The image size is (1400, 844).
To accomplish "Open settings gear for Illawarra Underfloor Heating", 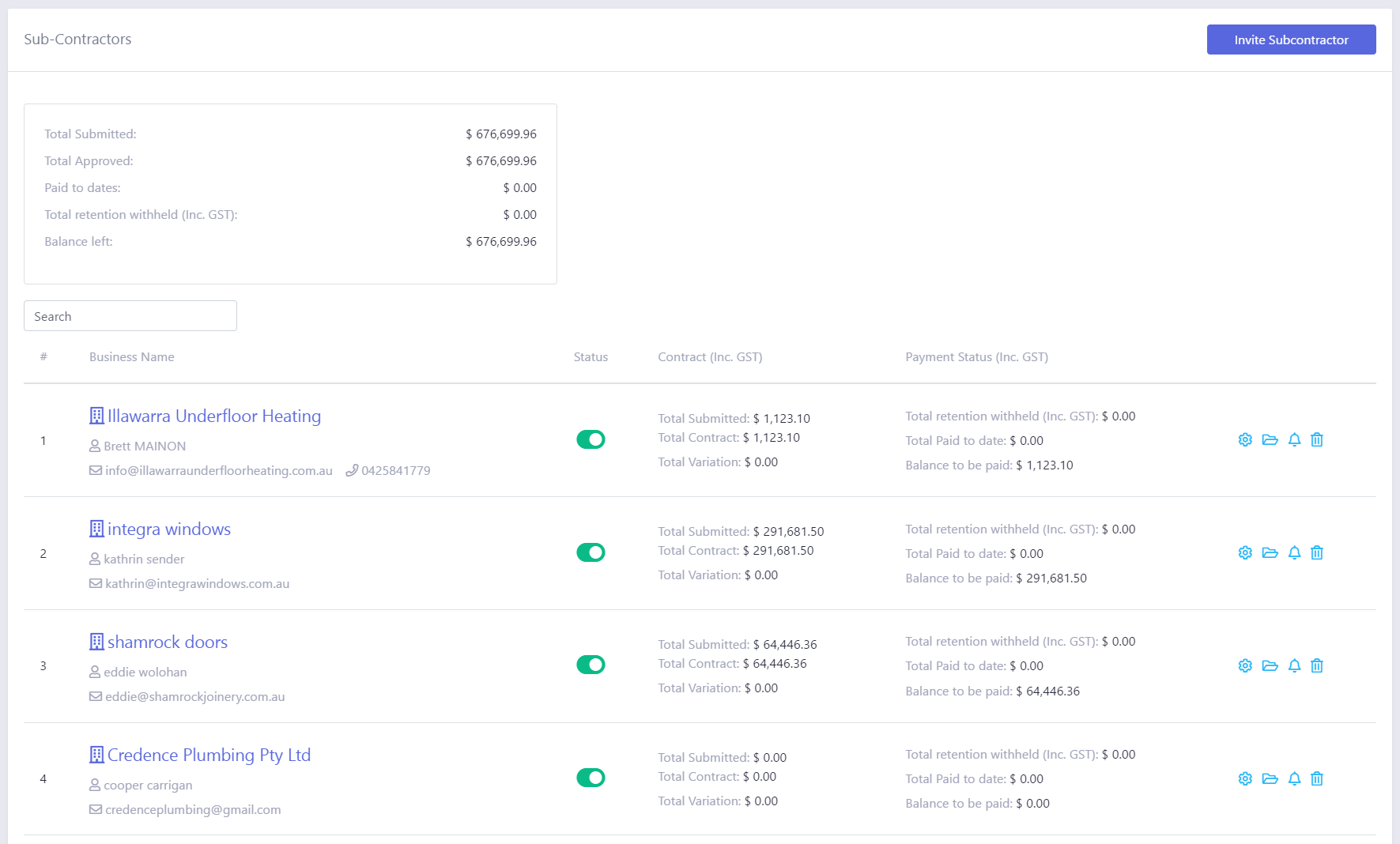I will (1245, 440).
